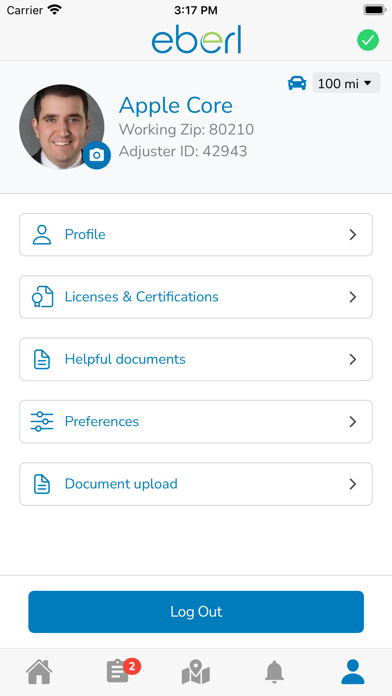
Task: Open the Profile menu row
Action: (196, 234)
